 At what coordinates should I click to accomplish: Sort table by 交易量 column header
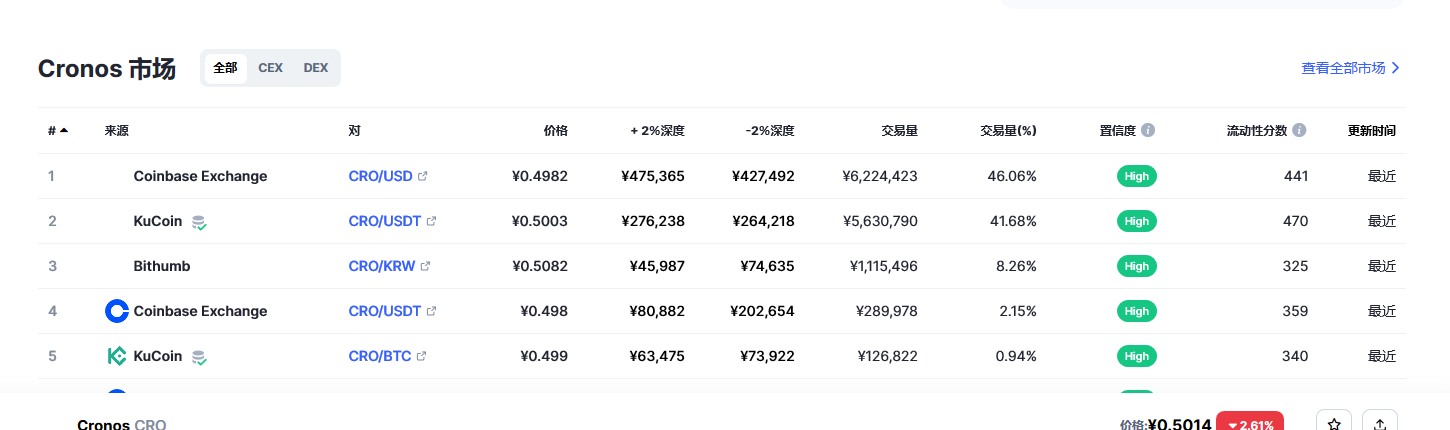point(899,130)
